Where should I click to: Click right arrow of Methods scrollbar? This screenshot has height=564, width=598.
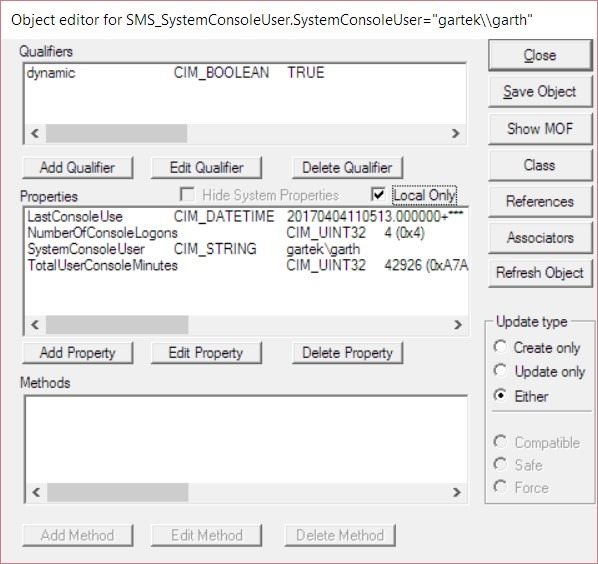pos(457,492)
